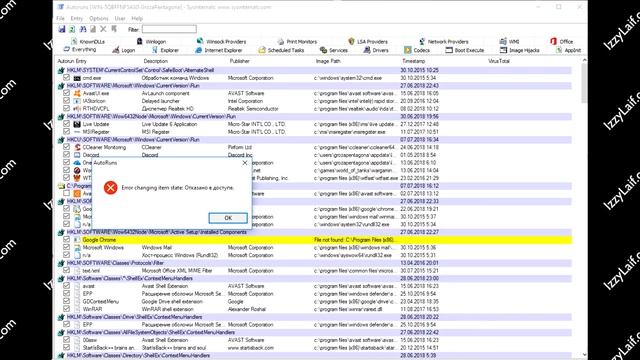The image size is (640, 360).
Task: Select the highlighted Google Chrome row
Action: pos(313,240)
